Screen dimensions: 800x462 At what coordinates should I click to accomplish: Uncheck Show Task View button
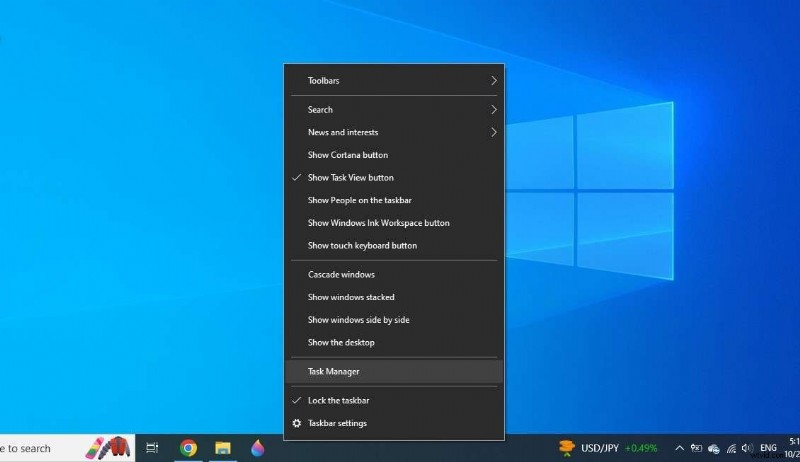350,177
